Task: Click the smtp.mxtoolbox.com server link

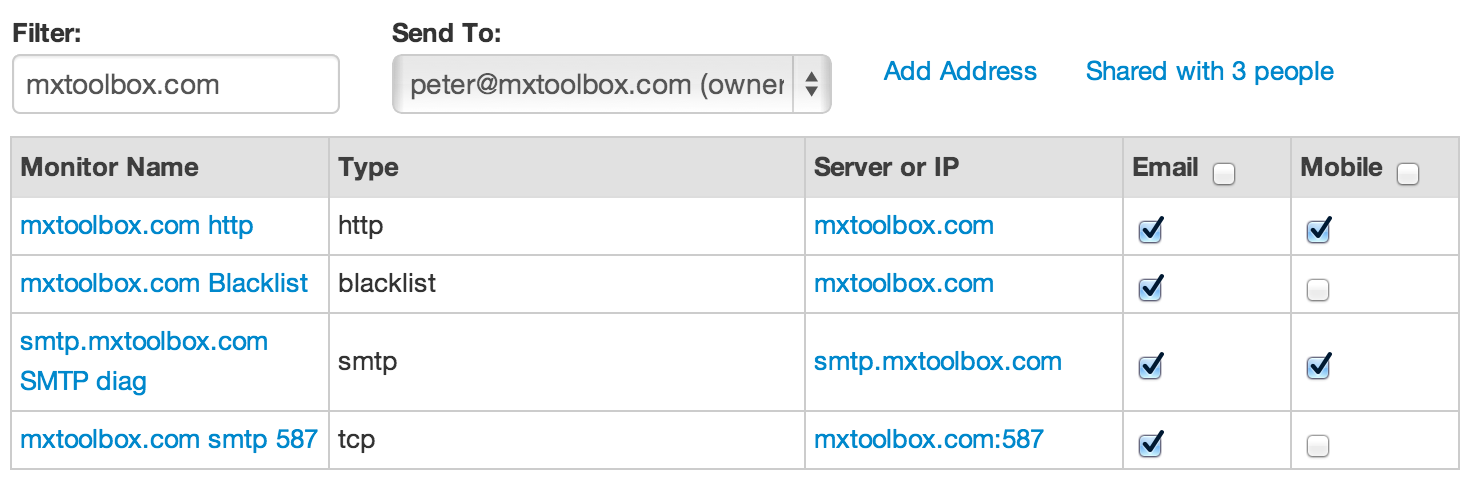Action: 938,361
